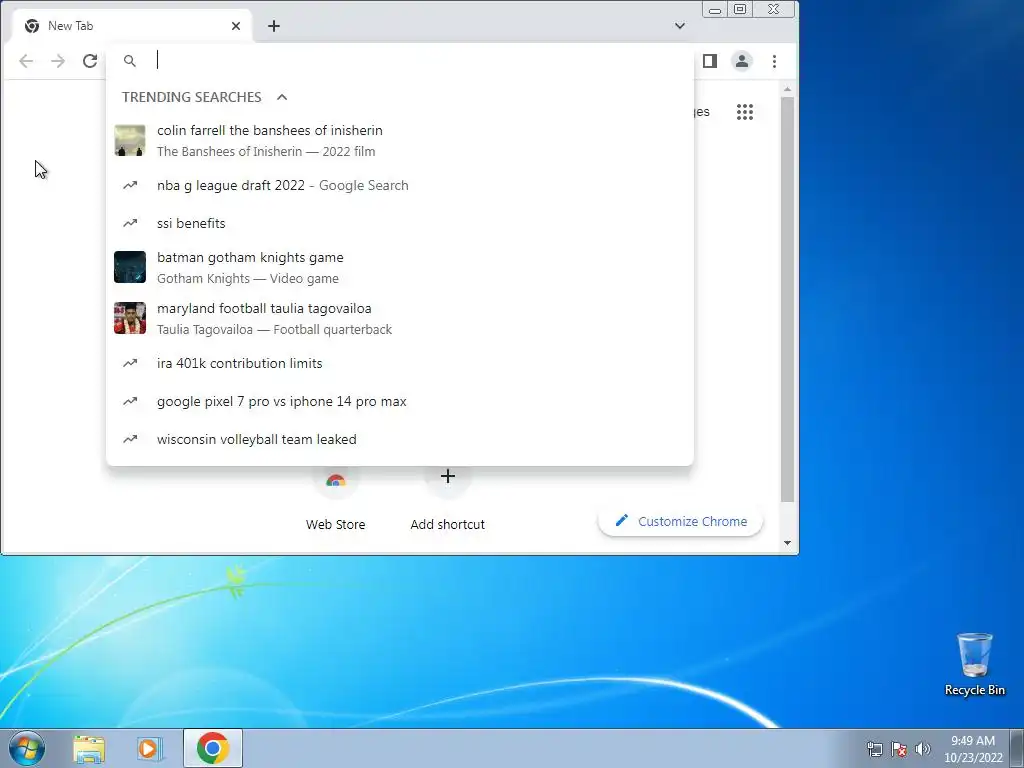This screenshot has width=1024, height=768.
Task: Open Windows Explorer from the taskbar
Action: [x=89, y=748]
